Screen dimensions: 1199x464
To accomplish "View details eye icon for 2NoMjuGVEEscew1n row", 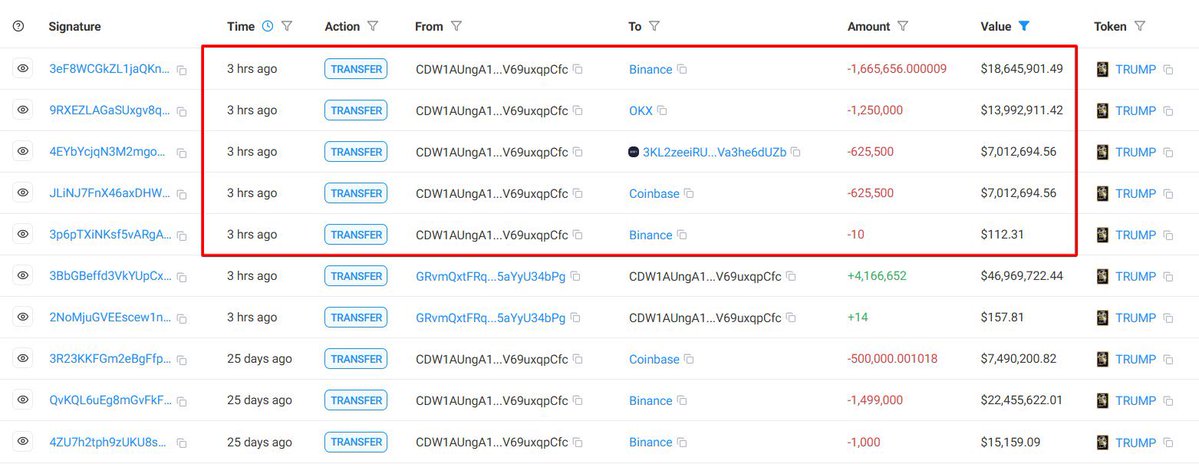I will click(x=23, y=316).
